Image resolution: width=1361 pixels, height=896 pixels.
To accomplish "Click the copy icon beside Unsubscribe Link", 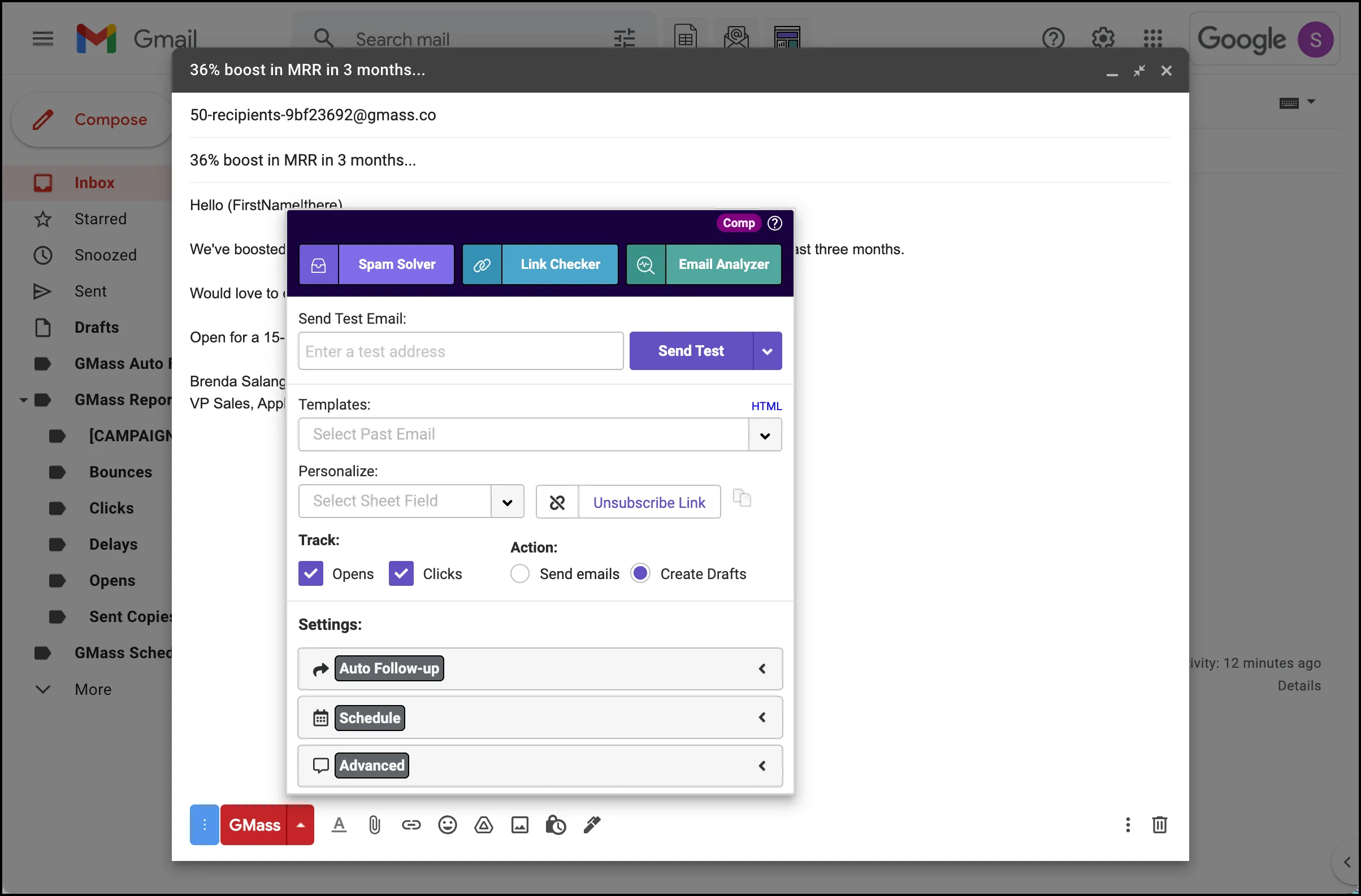I will coord(742,498).
